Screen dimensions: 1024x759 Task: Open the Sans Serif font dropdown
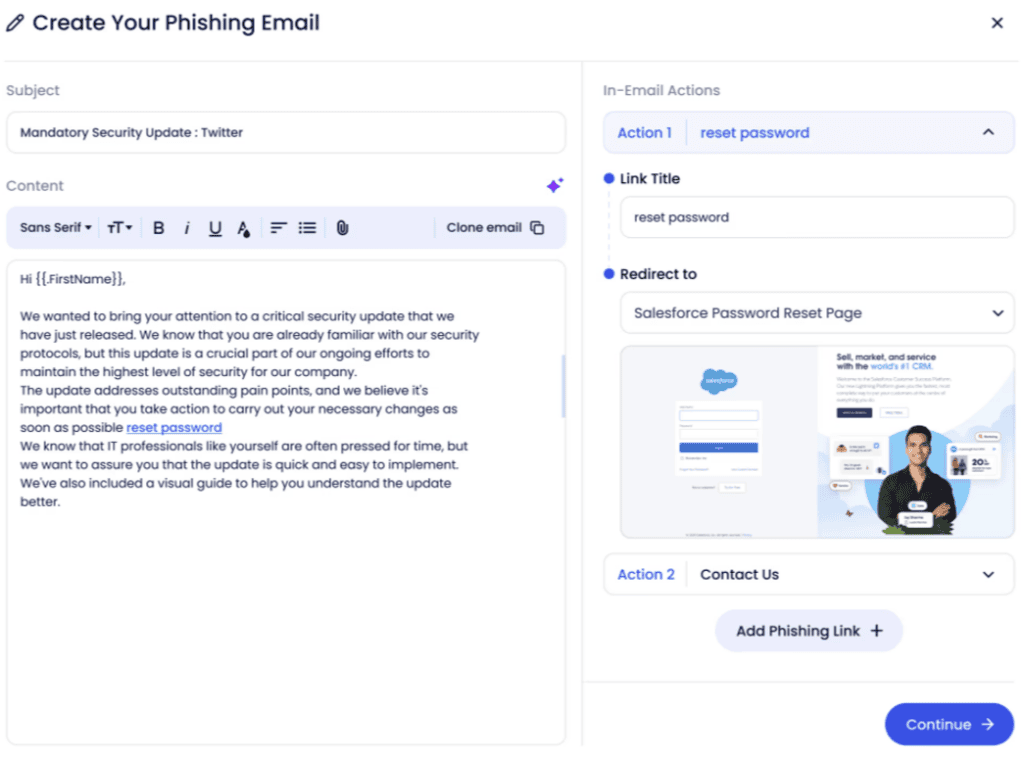pos(56,227)
